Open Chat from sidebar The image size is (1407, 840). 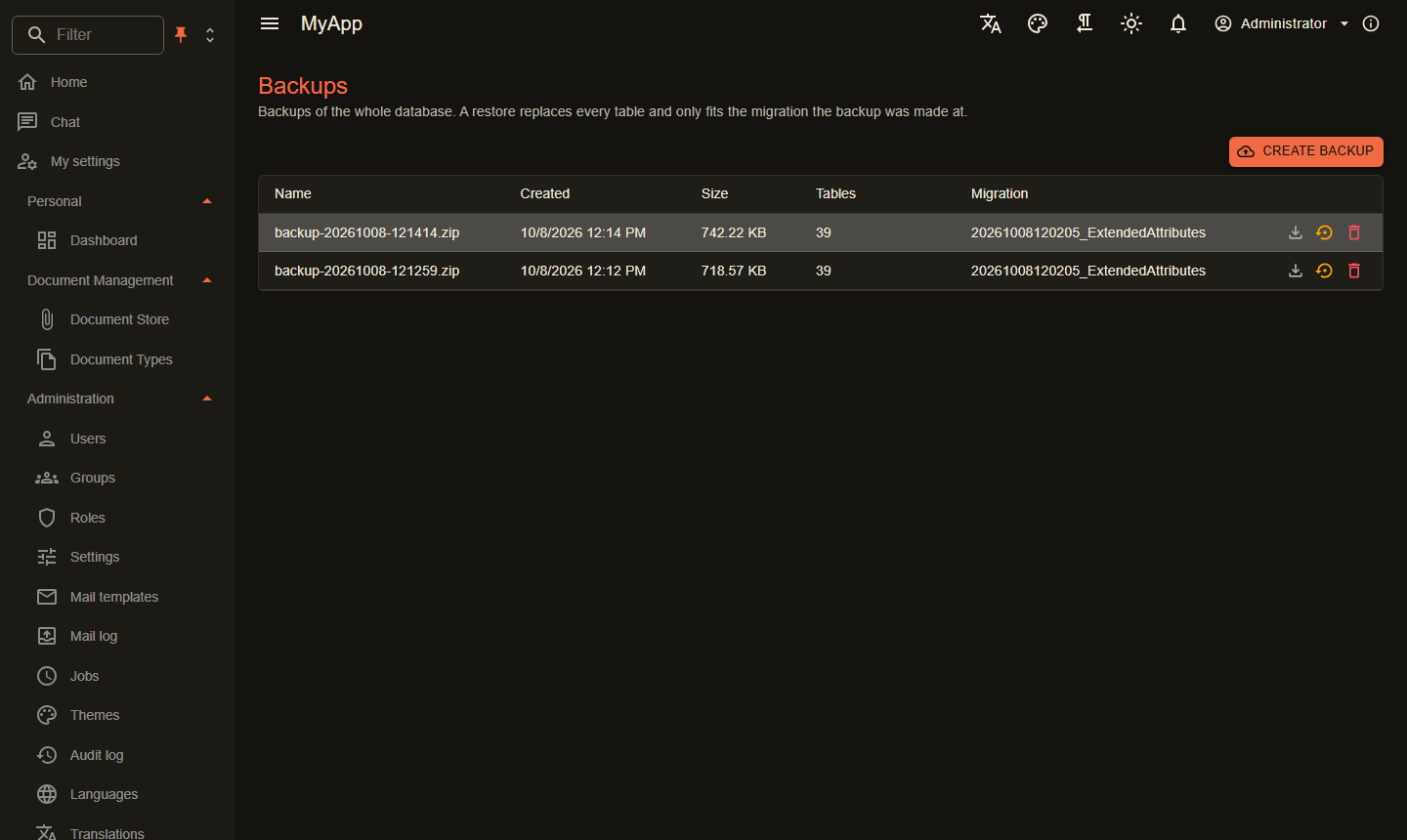click(x=117, y=122)
